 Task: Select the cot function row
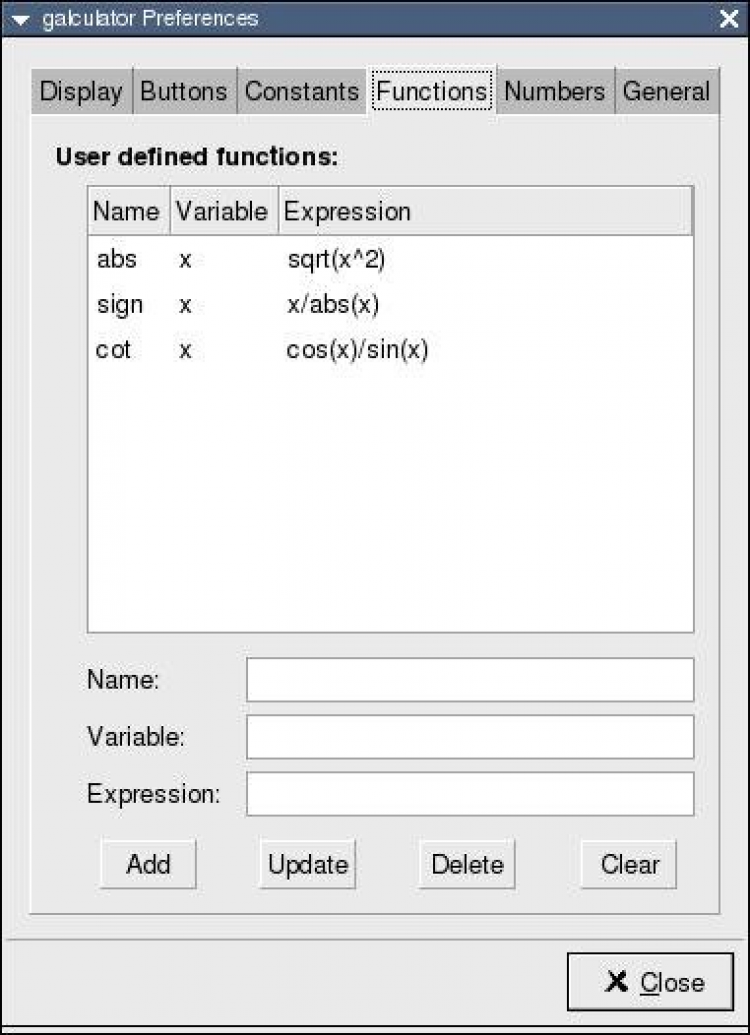point(113,351)
